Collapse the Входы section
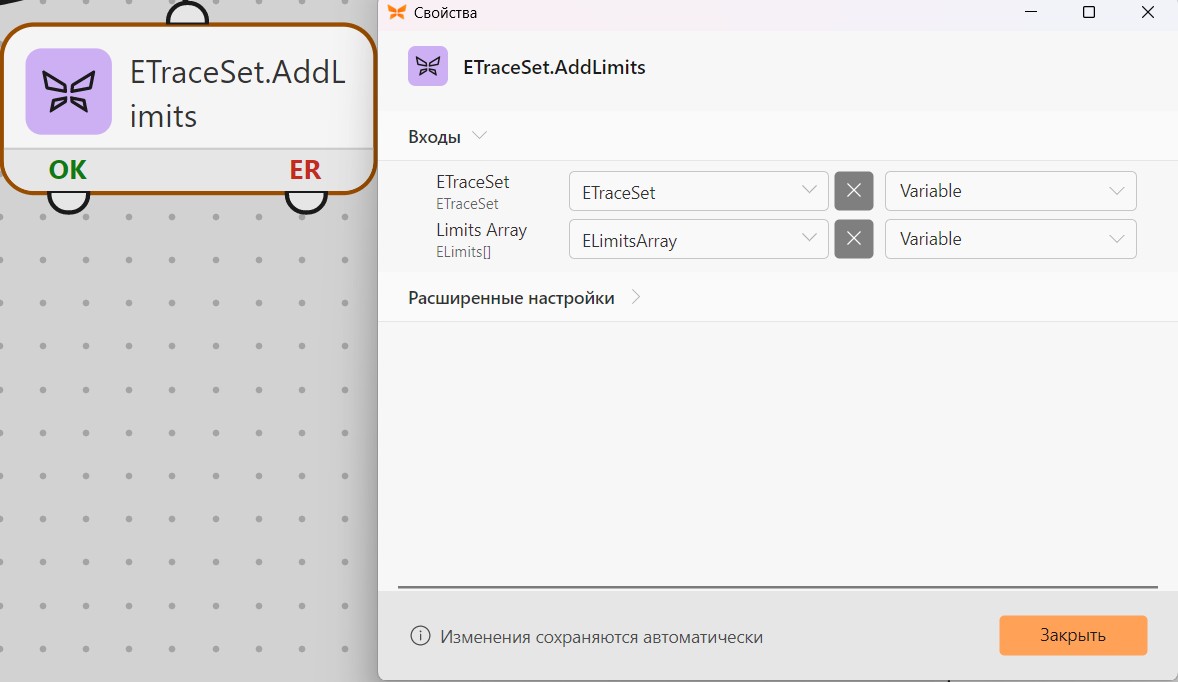The image size is (1178, 682). [479, 136]
